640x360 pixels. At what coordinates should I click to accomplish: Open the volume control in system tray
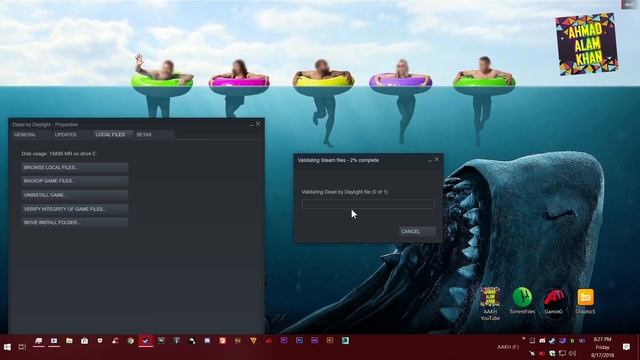point(572,353)
